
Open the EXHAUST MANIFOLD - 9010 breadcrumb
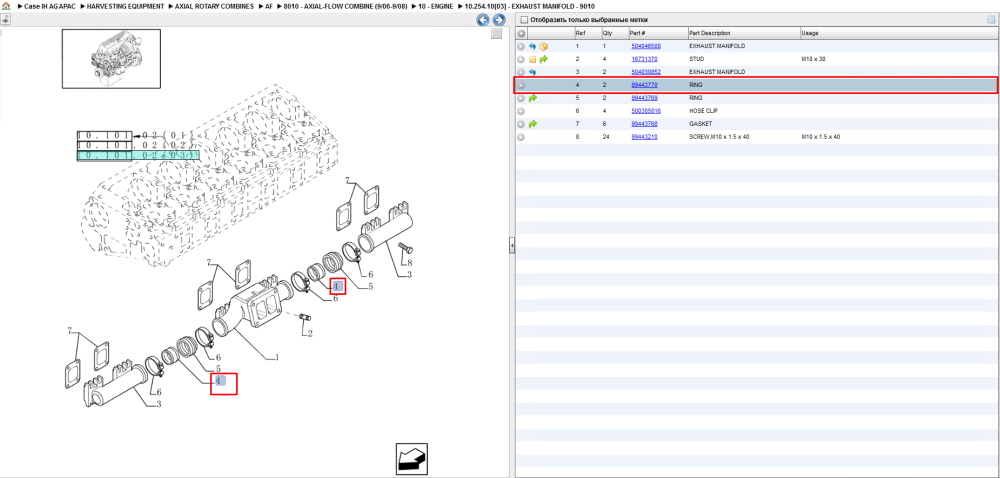(529, 6)
